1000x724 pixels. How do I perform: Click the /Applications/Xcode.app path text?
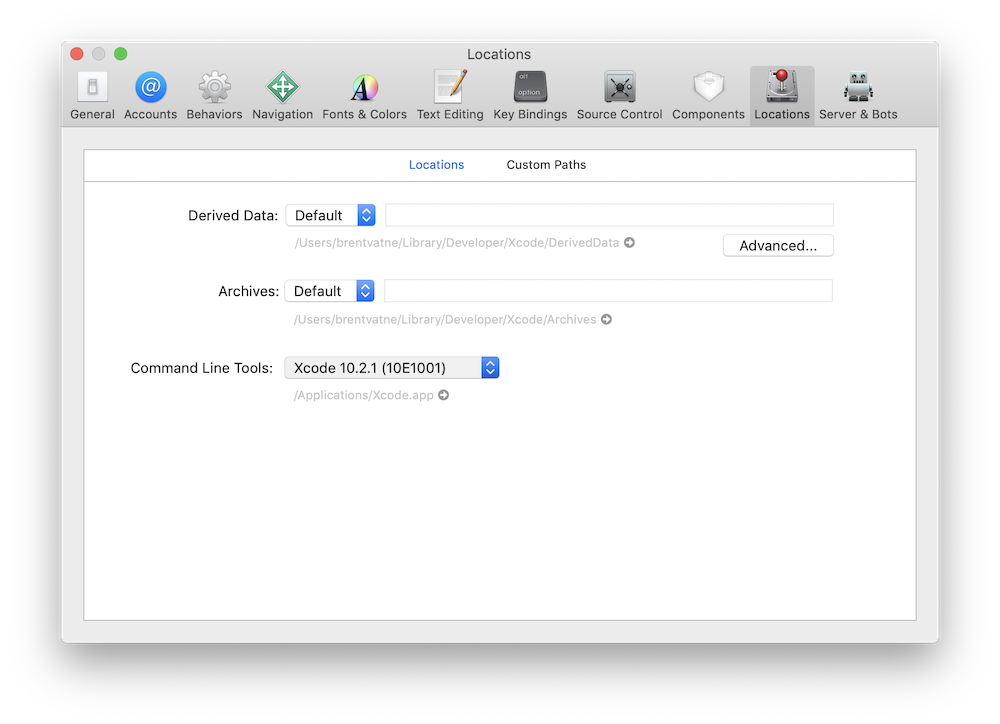364,395
